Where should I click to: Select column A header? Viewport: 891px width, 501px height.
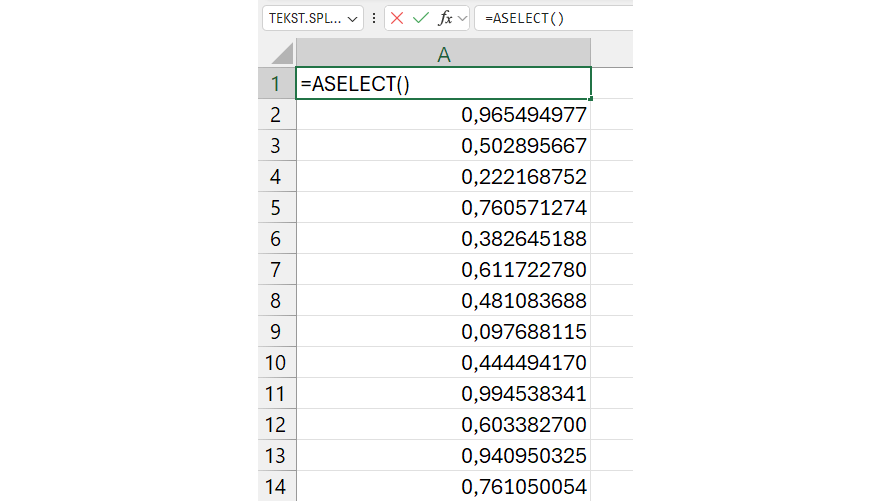[443, 53]
